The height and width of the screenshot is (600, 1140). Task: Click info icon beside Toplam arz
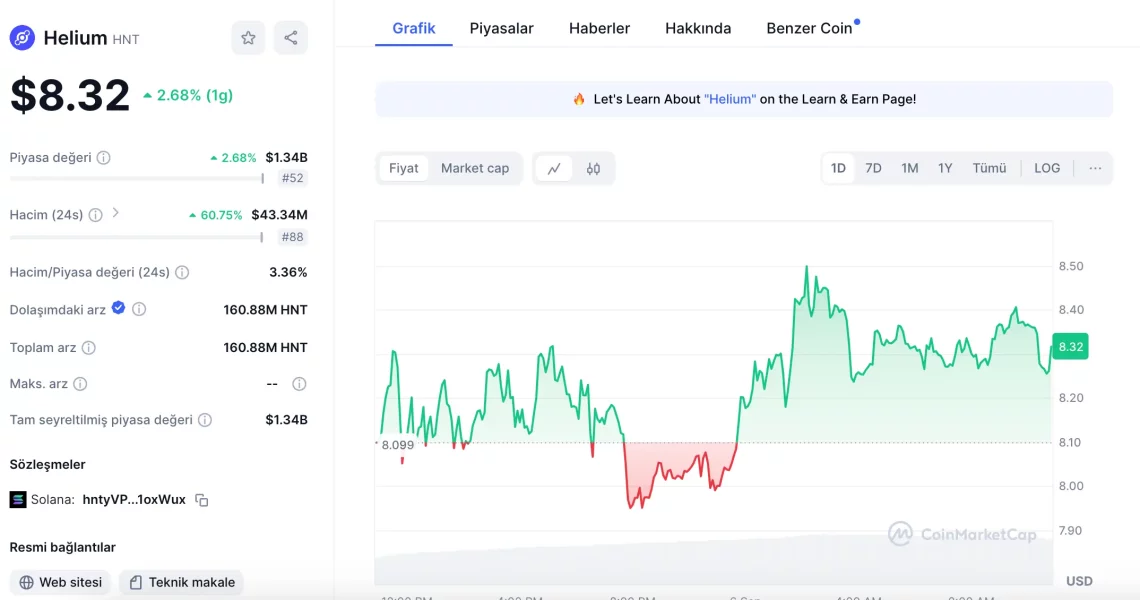point(89,348)
